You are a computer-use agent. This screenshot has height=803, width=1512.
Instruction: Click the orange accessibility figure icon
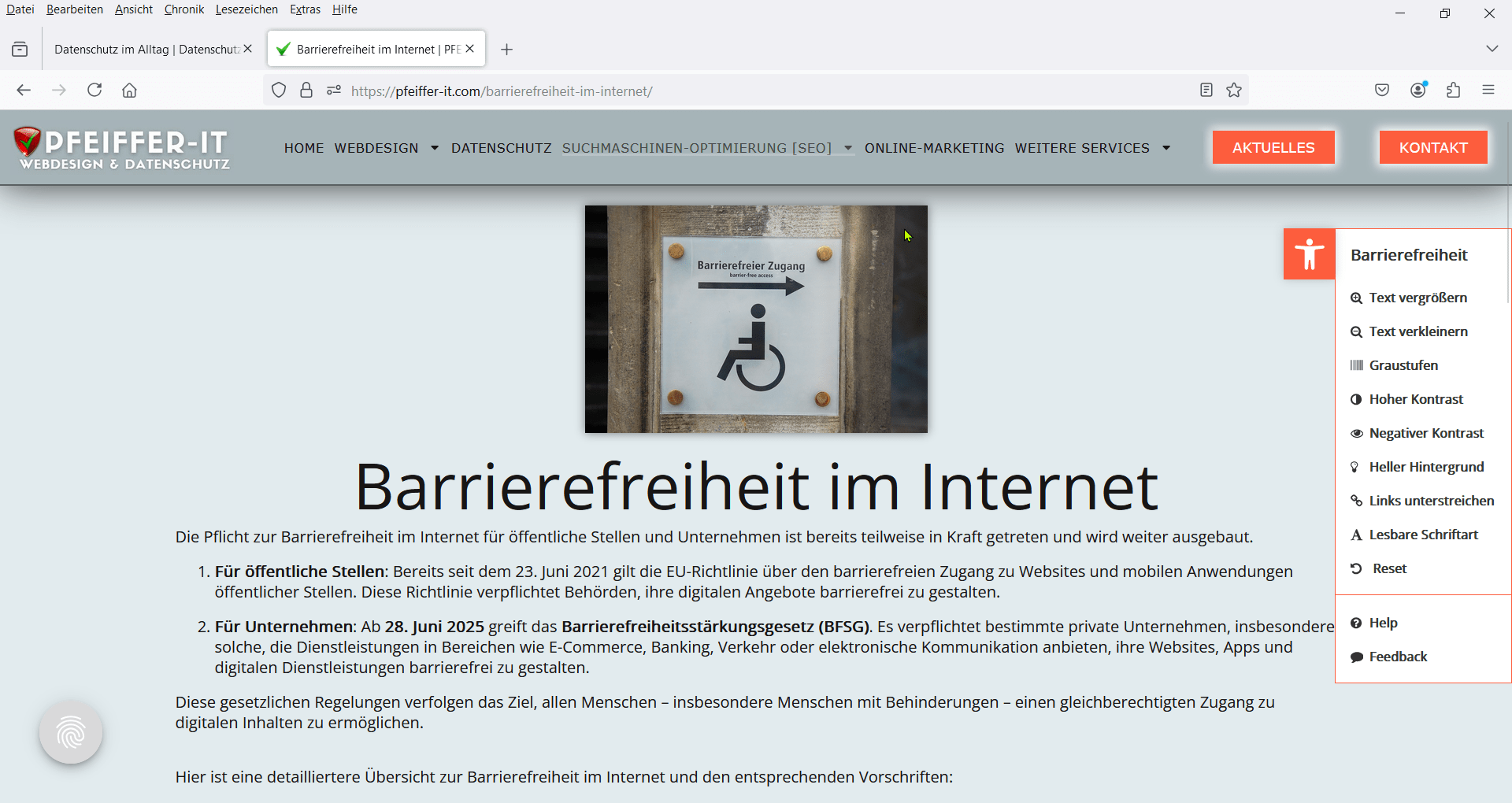click(1309, 254)
